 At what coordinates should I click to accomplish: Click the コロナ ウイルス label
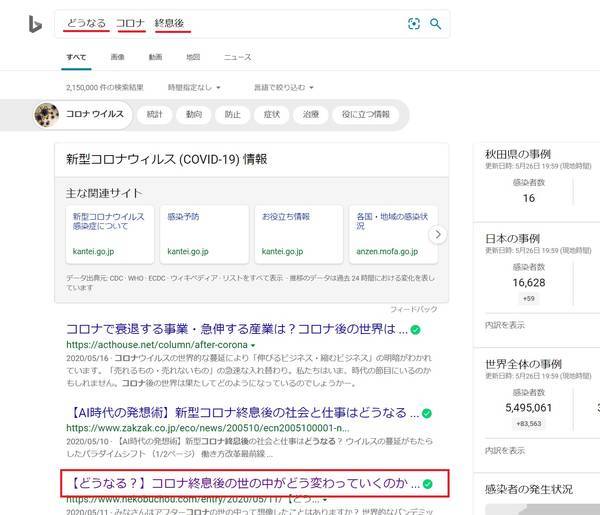click(x=95, y=114)
